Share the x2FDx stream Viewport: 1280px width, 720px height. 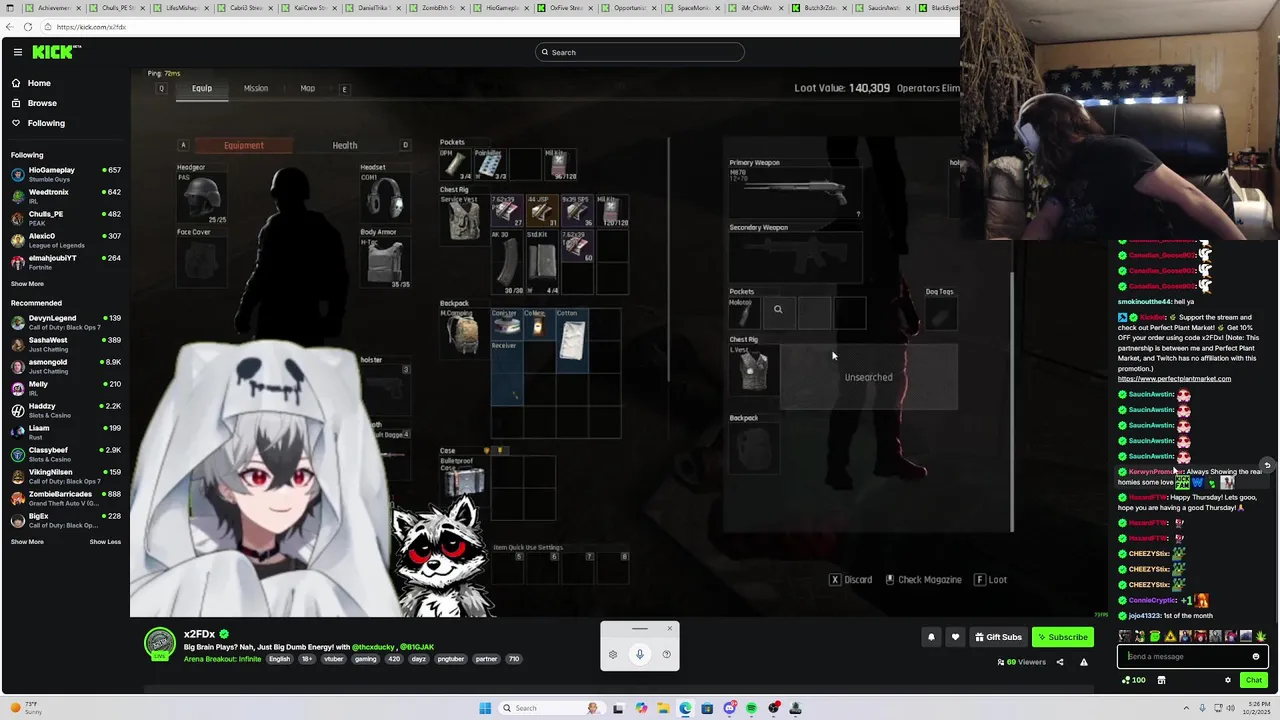click(x=1060, y=662)
